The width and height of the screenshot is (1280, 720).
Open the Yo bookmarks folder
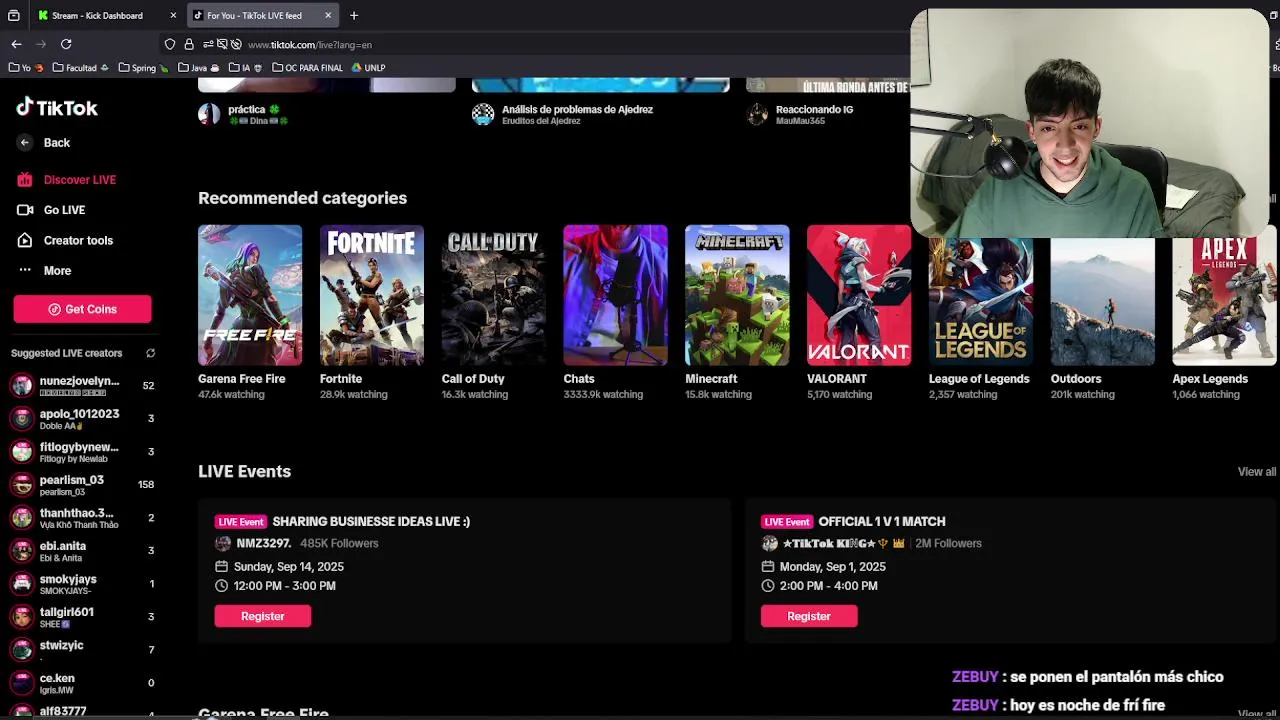(x=26, y=68)
